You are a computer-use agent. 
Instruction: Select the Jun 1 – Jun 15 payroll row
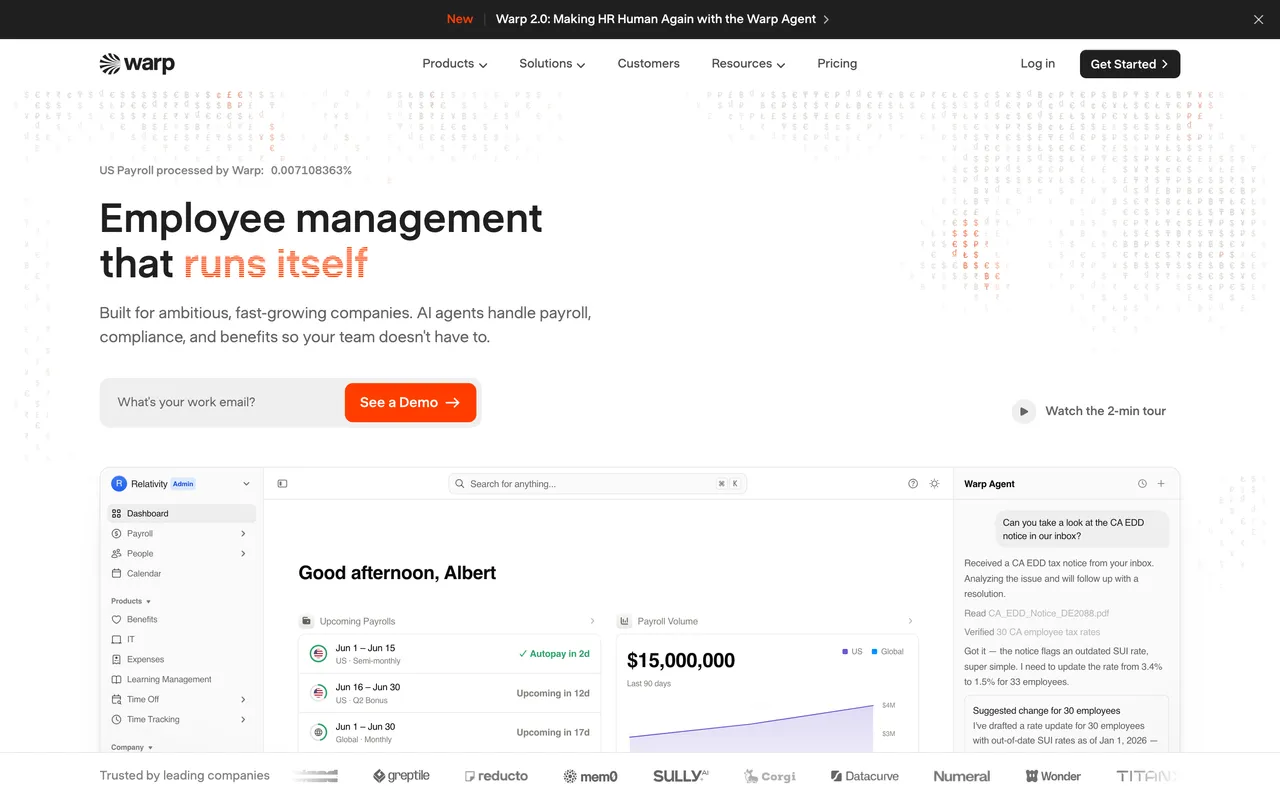coord(449,654)
